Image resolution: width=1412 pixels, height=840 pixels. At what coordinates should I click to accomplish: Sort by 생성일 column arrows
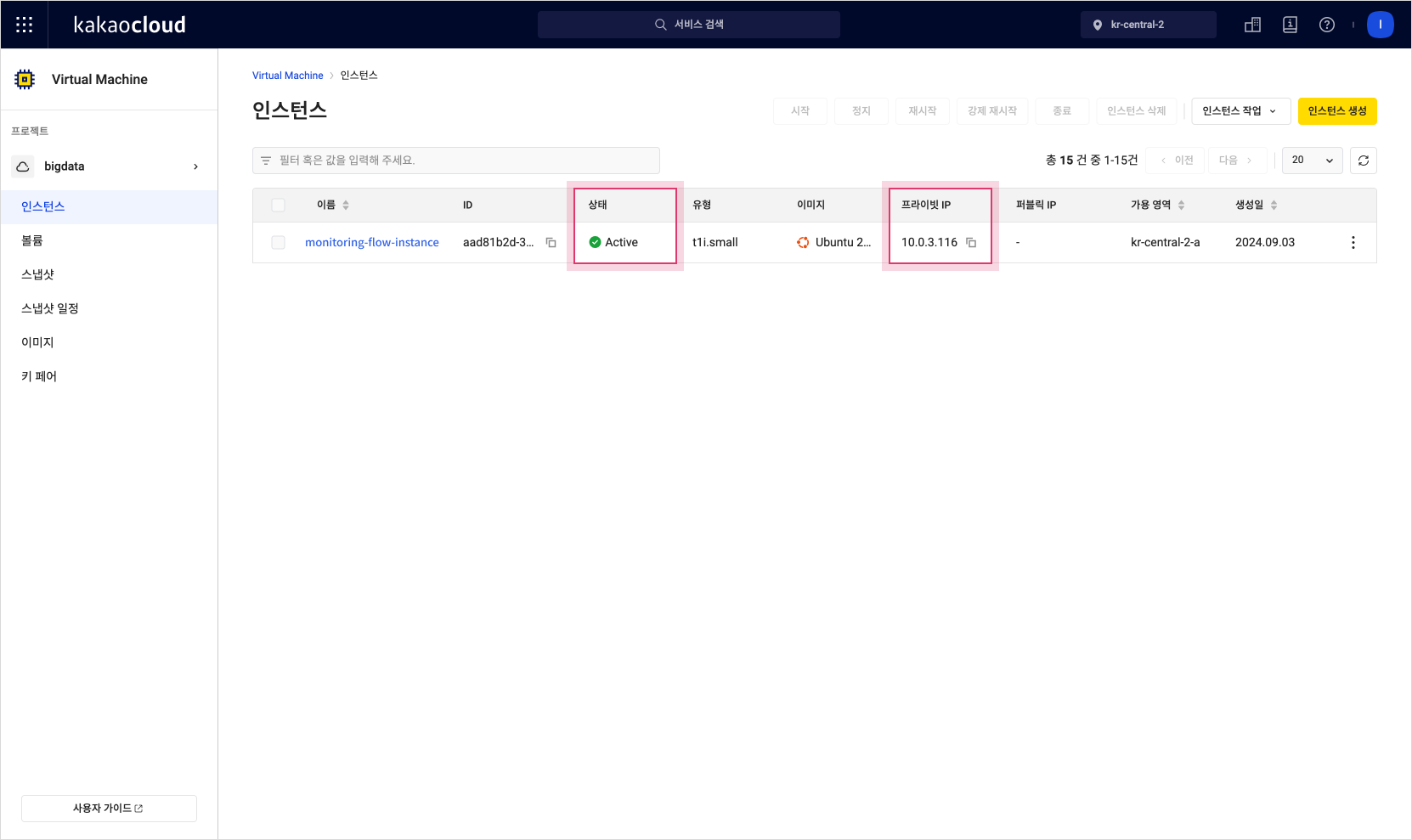(x=1274, y=205)
